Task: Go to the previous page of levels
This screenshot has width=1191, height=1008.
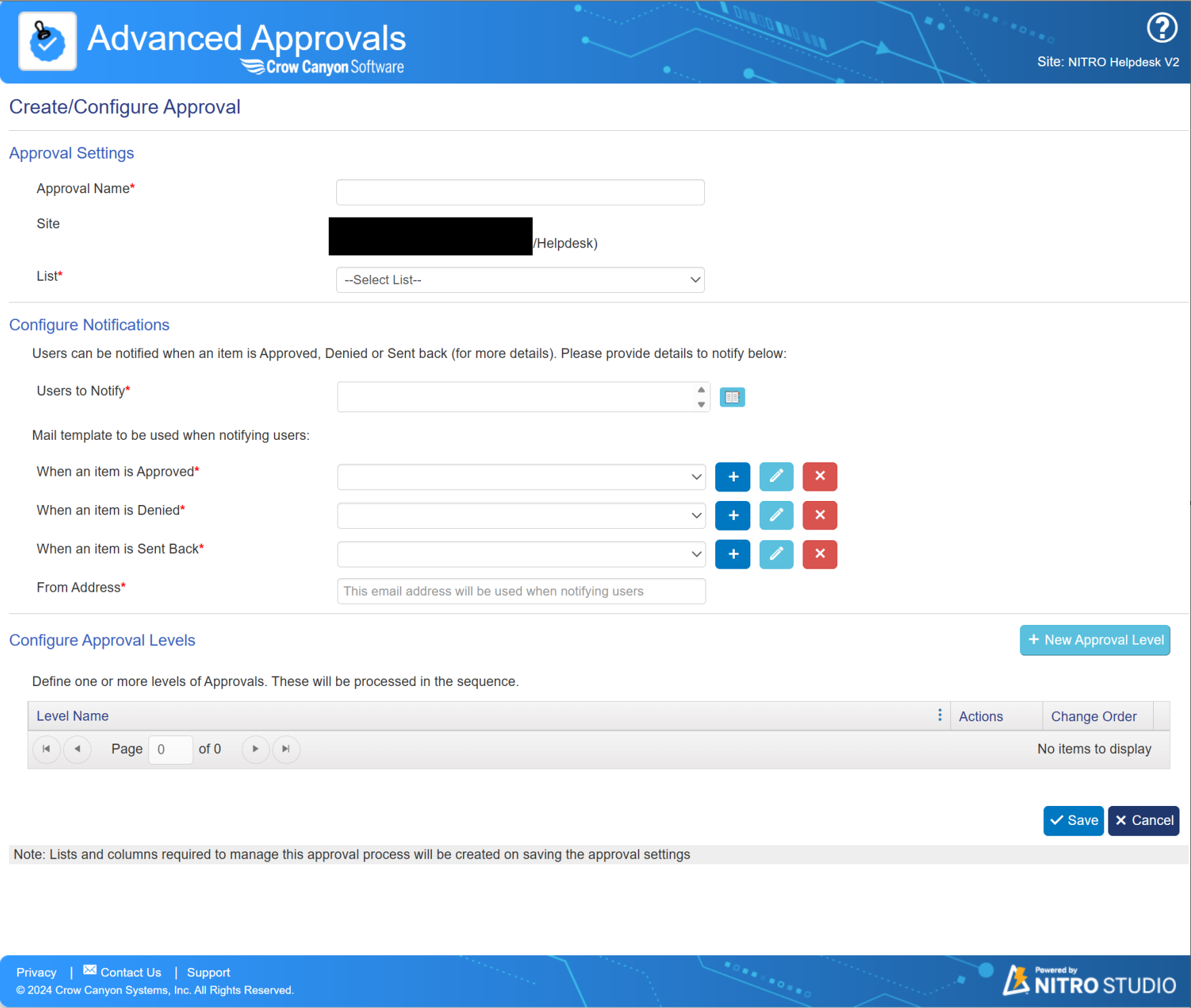Action: (x=77, y=749)
